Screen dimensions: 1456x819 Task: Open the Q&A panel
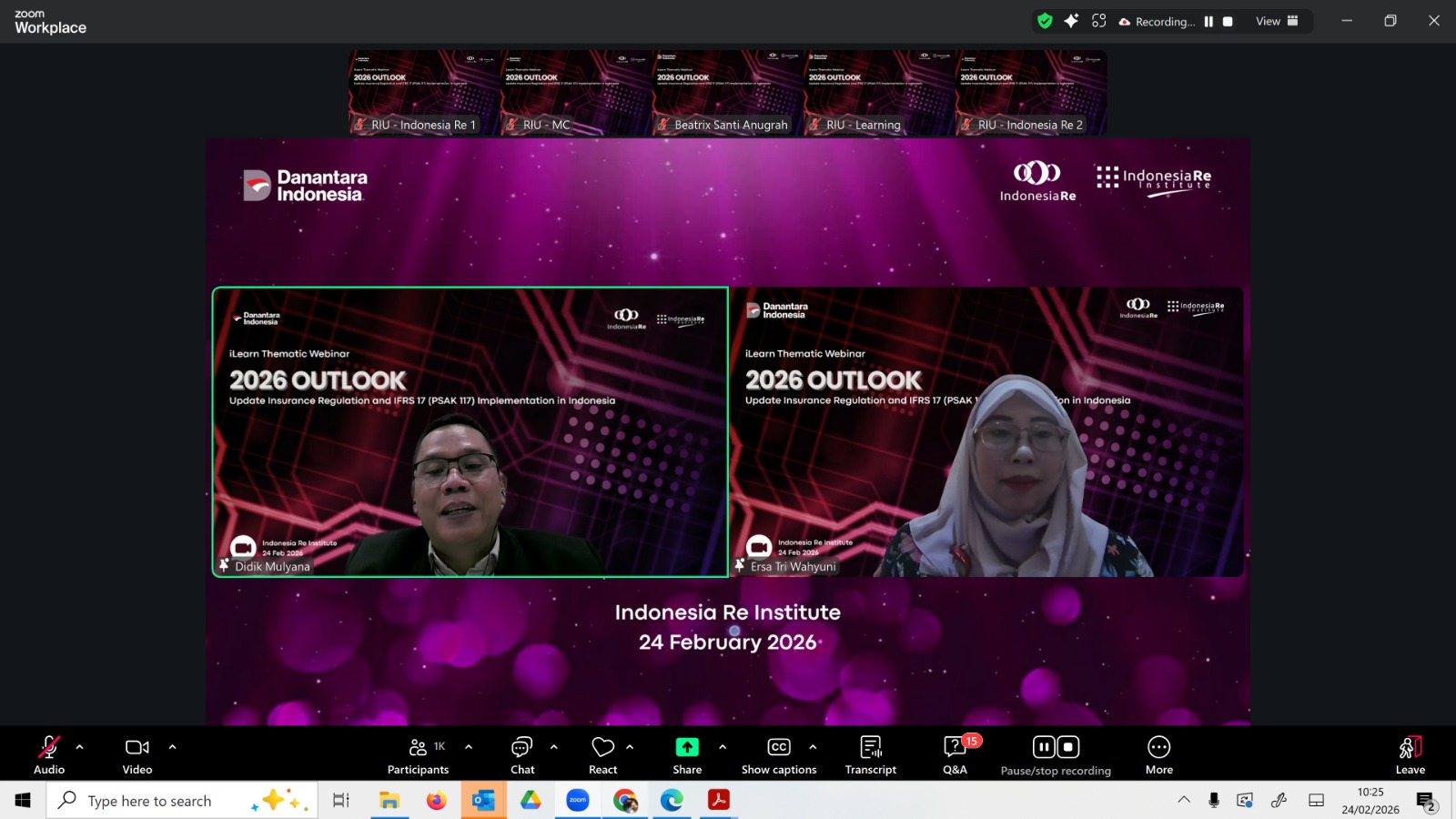(955, 755)
